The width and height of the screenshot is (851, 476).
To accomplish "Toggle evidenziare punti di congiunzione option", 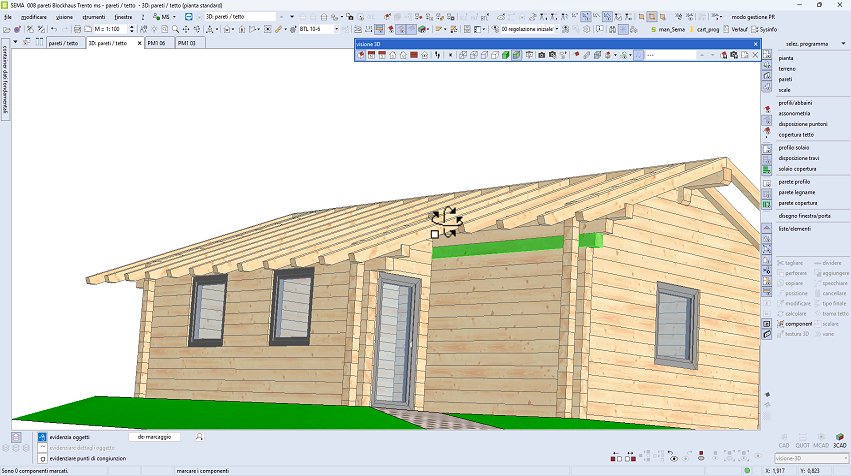I will tap(43, 458).
